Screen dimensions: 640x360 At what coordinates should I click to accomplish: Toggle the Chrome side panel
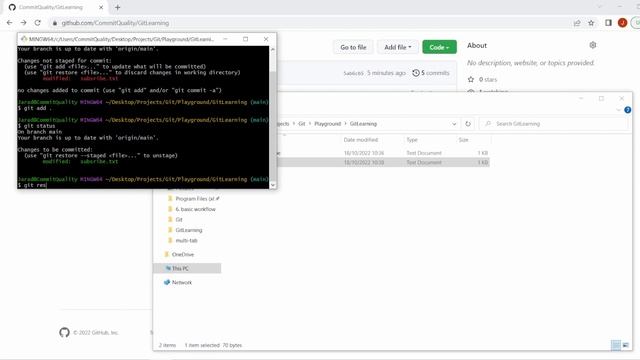pyautogui.click(x=608, y=23)
